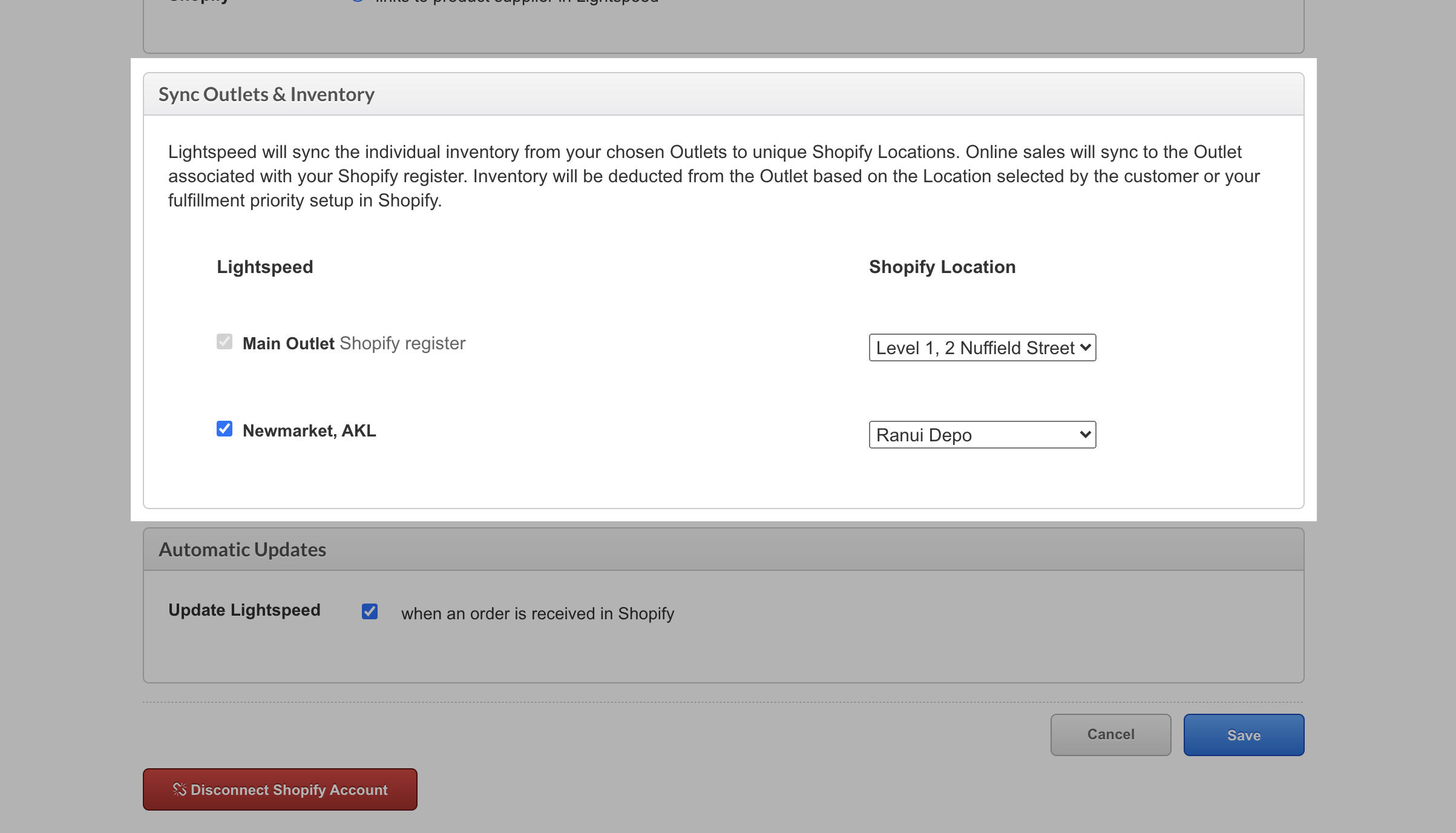Click the Sync Outlets & Inventory header
1456x833 pixels.
266,94
